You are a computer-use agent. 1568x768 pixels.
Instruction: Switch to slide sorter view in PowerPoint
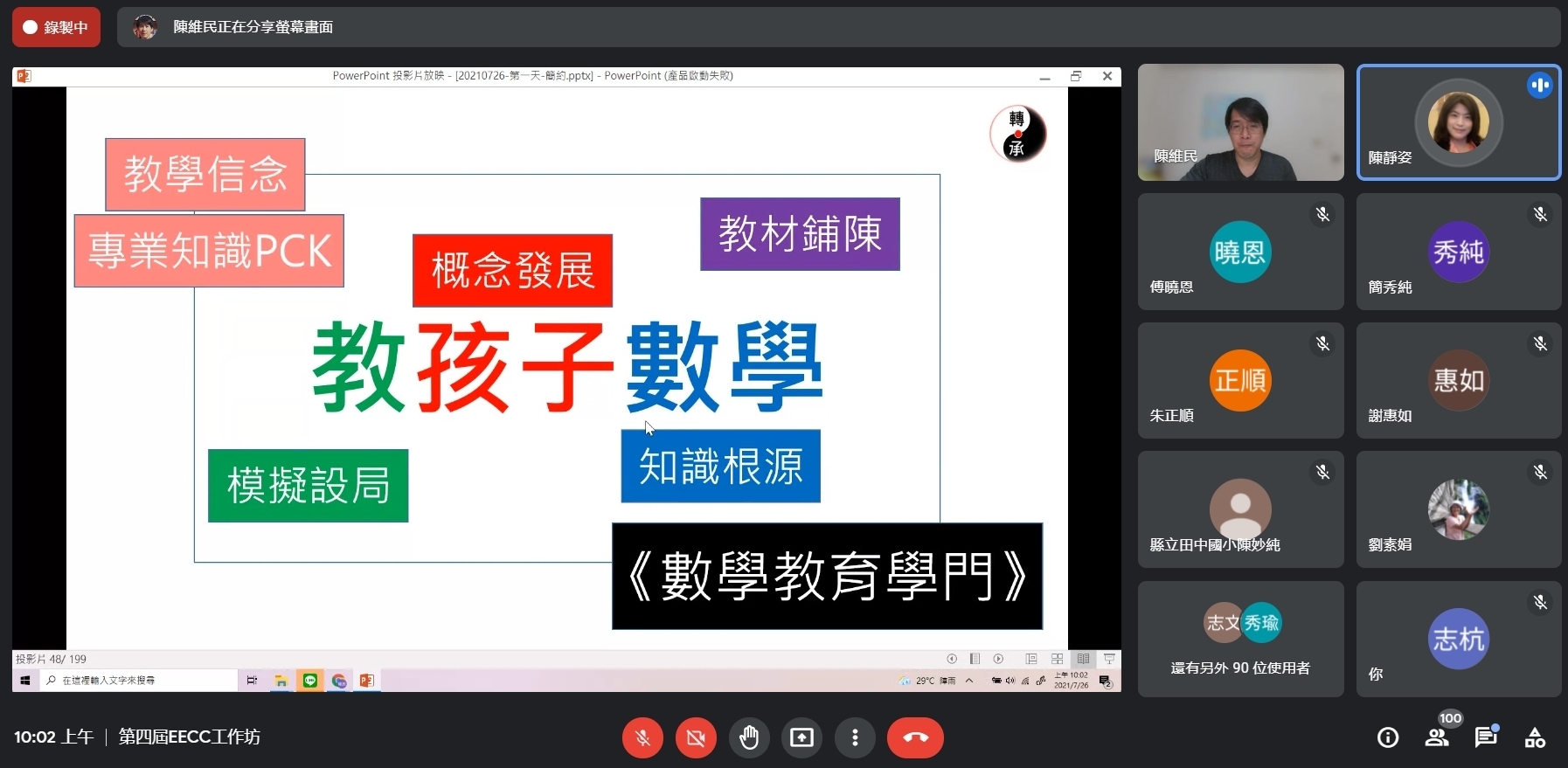pyautogui.click(x=1057, y=659)
